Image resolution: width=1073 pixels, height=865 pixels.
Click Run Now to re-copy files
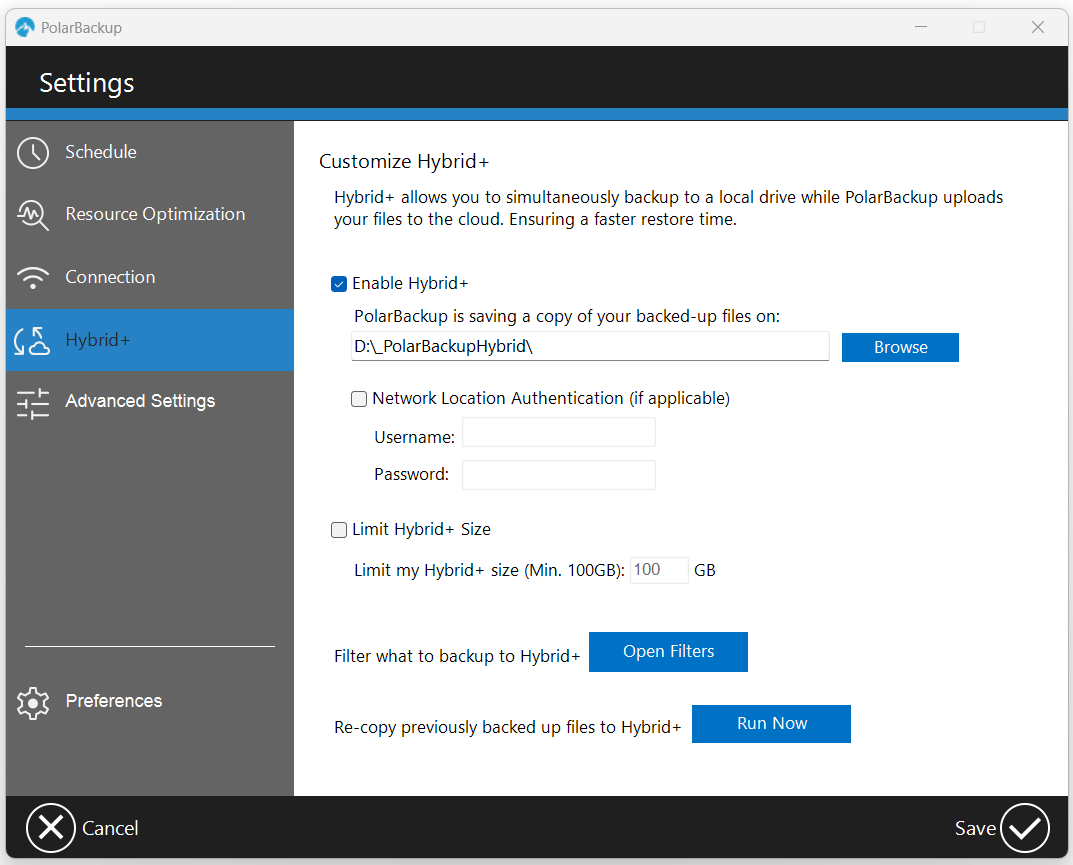tap(771, 724)
